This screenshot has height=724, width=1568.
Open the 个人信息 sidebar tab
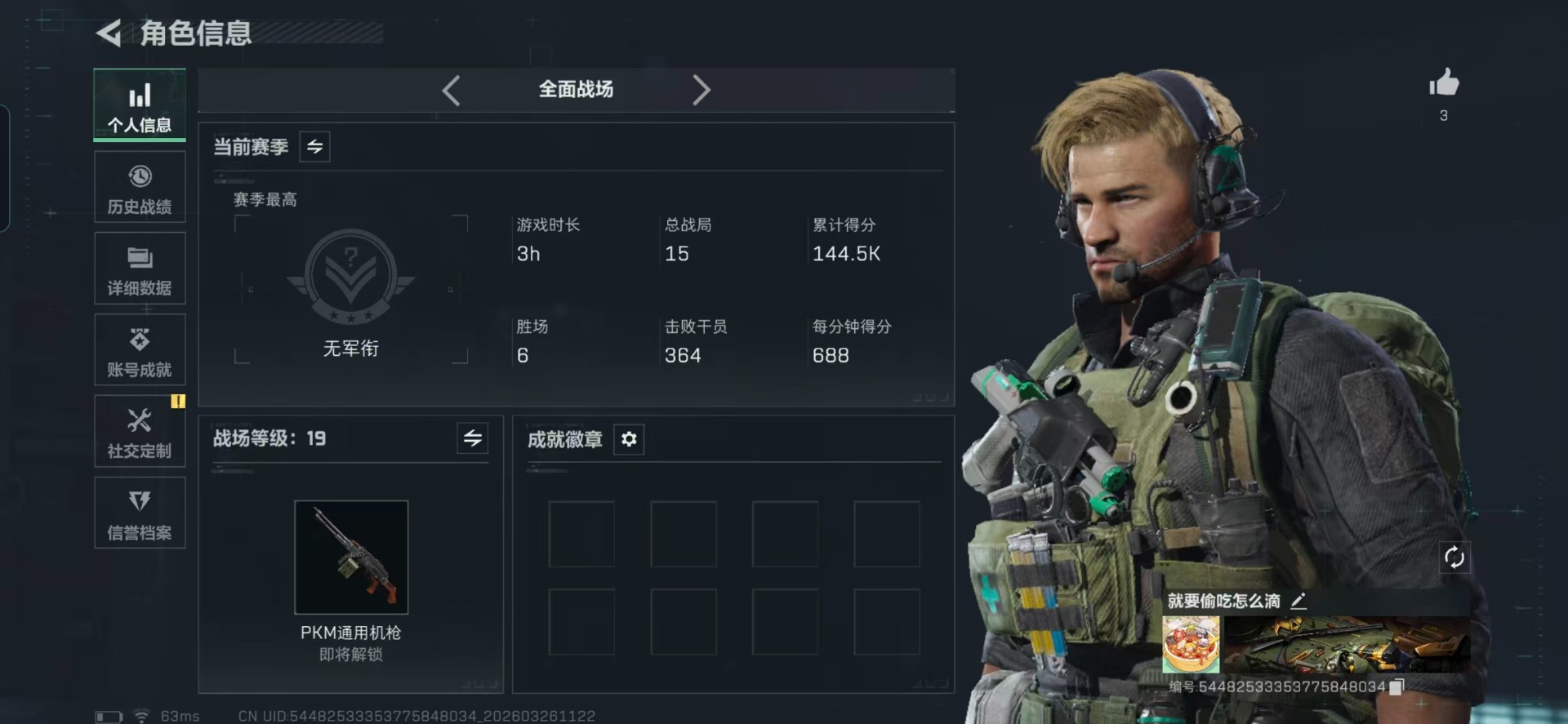pyautogui.click(x=140, y=105)
